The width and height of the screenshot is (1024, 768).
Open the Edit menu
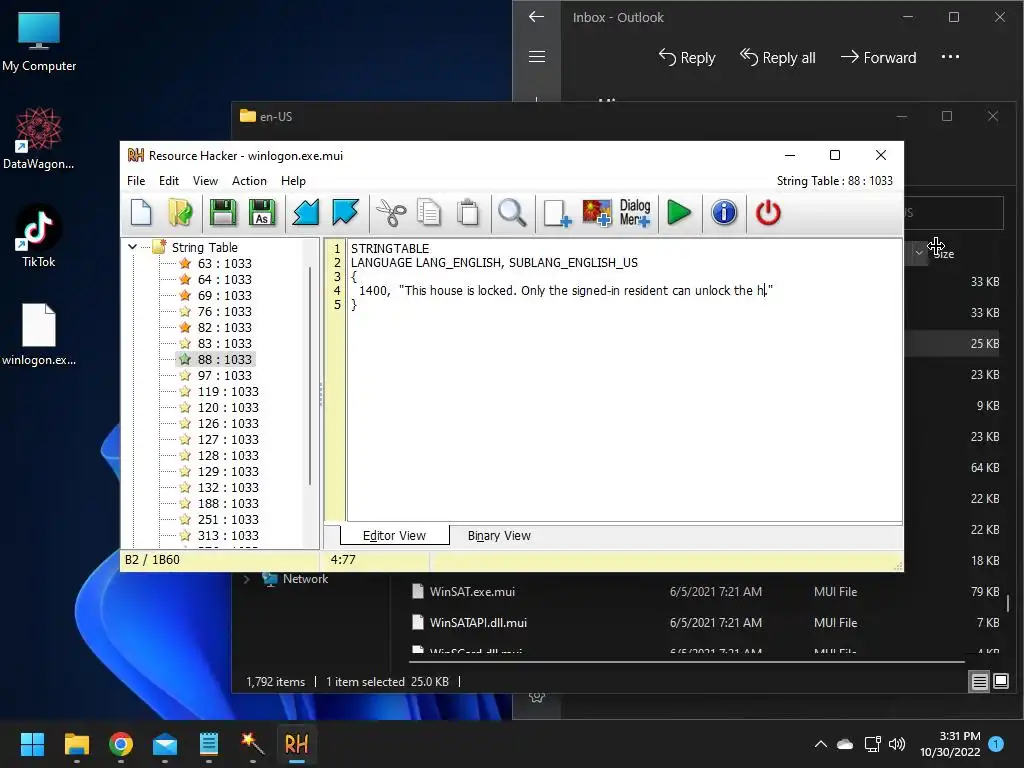click(168, 181)
